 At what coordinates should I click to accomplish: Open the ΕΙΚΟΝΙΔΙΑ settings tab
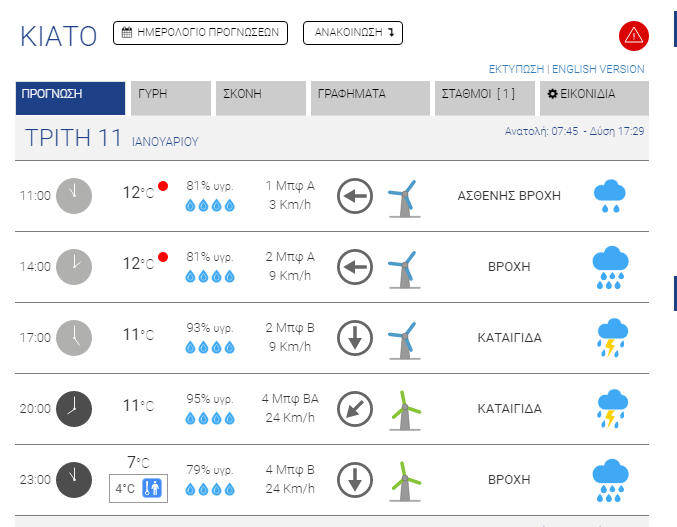coord(594,98)
